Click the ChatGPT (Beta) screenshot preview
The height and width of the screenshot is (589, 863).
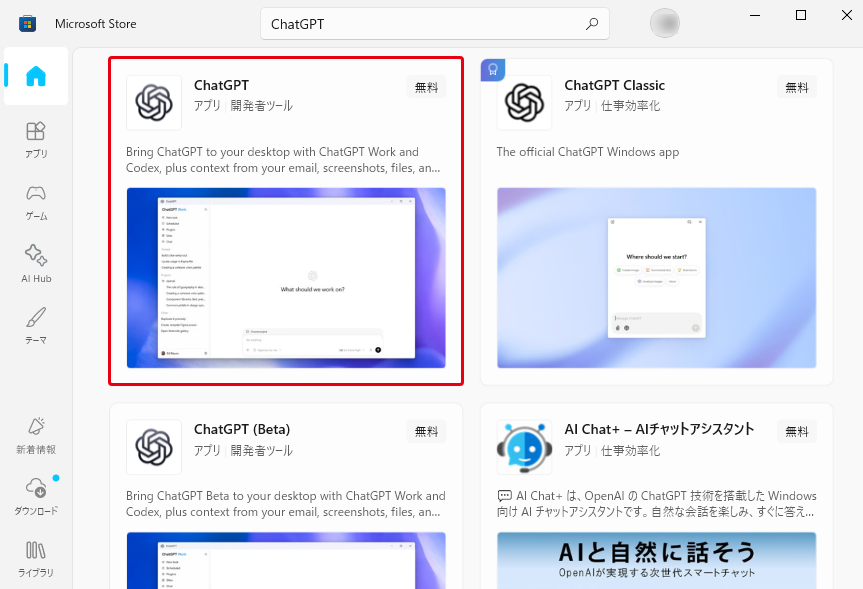[286, 560]
